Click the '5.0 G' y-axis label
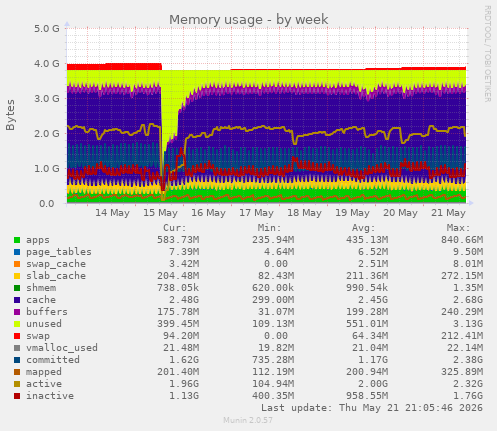This screenshot has width=497, height=431. point(47,28)
